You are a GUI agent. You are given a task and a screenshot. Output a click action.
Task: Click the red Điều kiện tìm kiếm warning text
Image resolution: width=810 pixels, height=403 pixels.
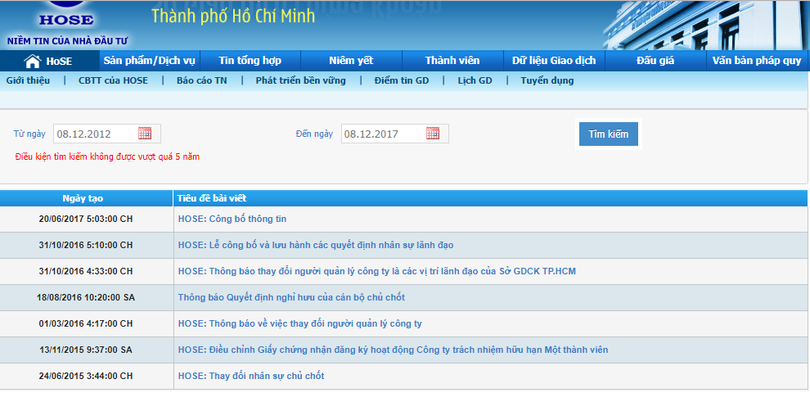tap(107, 157)
